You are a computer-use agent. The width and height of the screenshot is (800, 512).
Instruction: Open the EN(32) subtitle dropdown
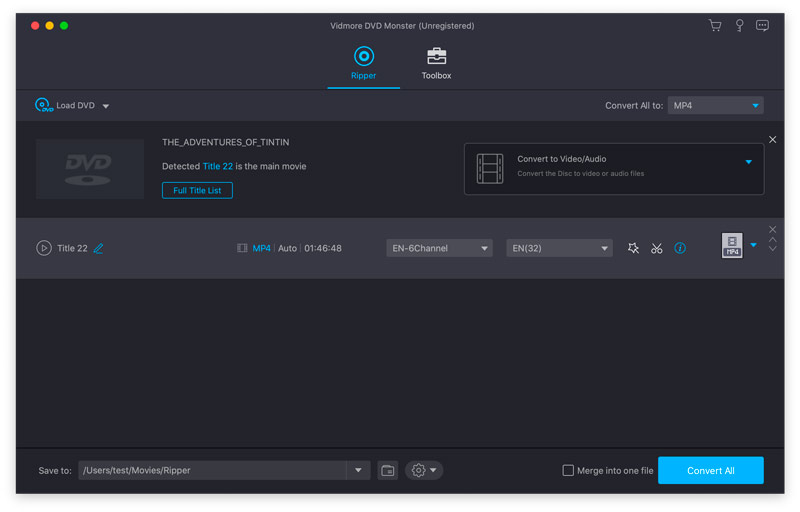(559, 248)
